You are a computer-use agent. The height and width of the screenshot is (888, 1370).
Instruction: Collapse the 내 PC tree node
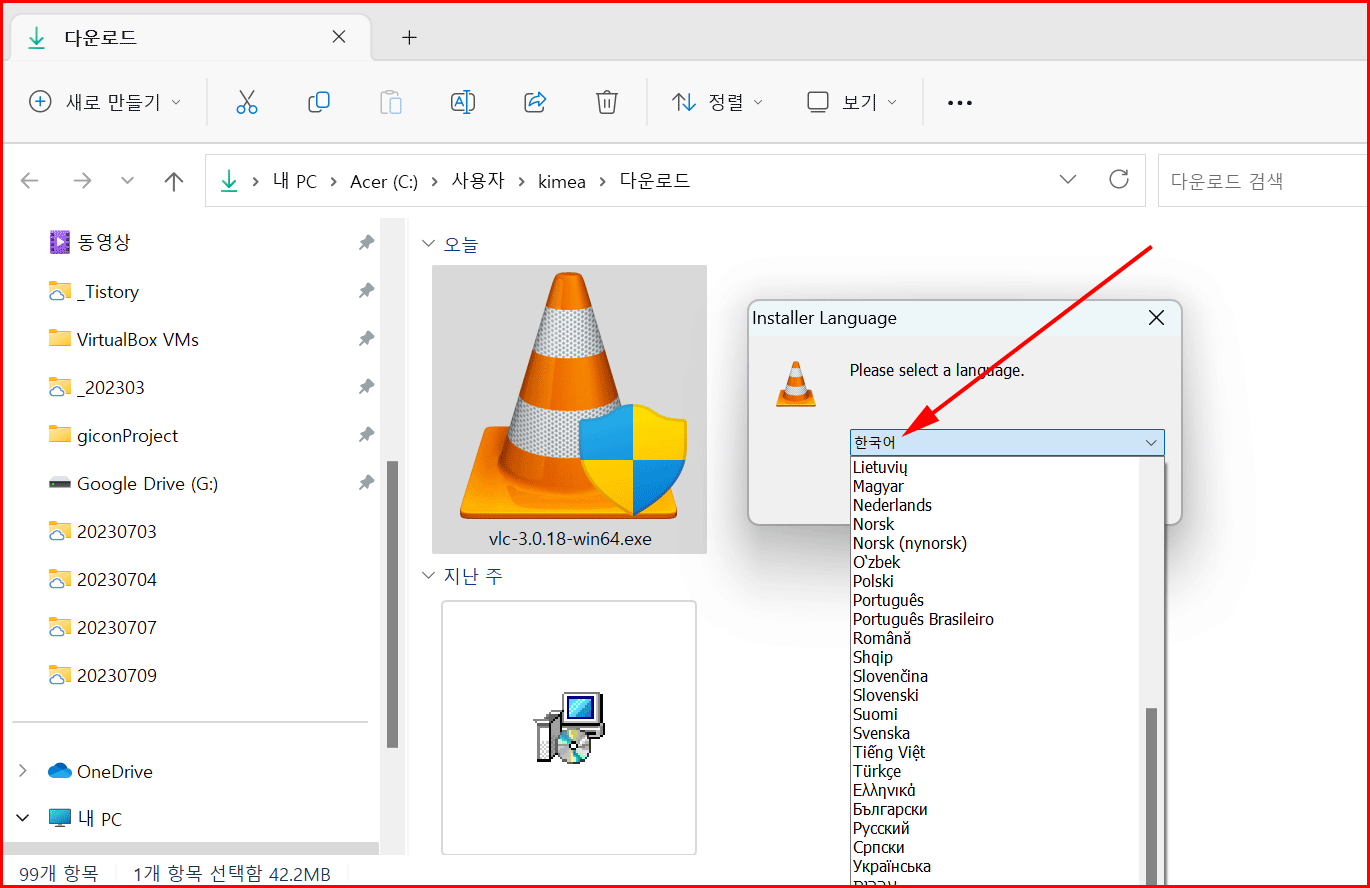tap(23, 819)
